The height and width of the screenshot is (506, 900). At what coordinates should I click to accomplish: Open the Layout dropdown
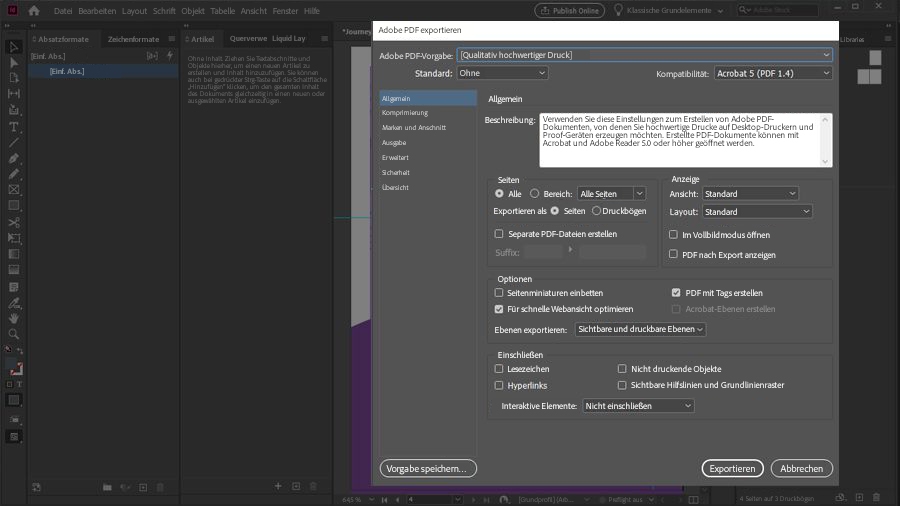(757, 212)
